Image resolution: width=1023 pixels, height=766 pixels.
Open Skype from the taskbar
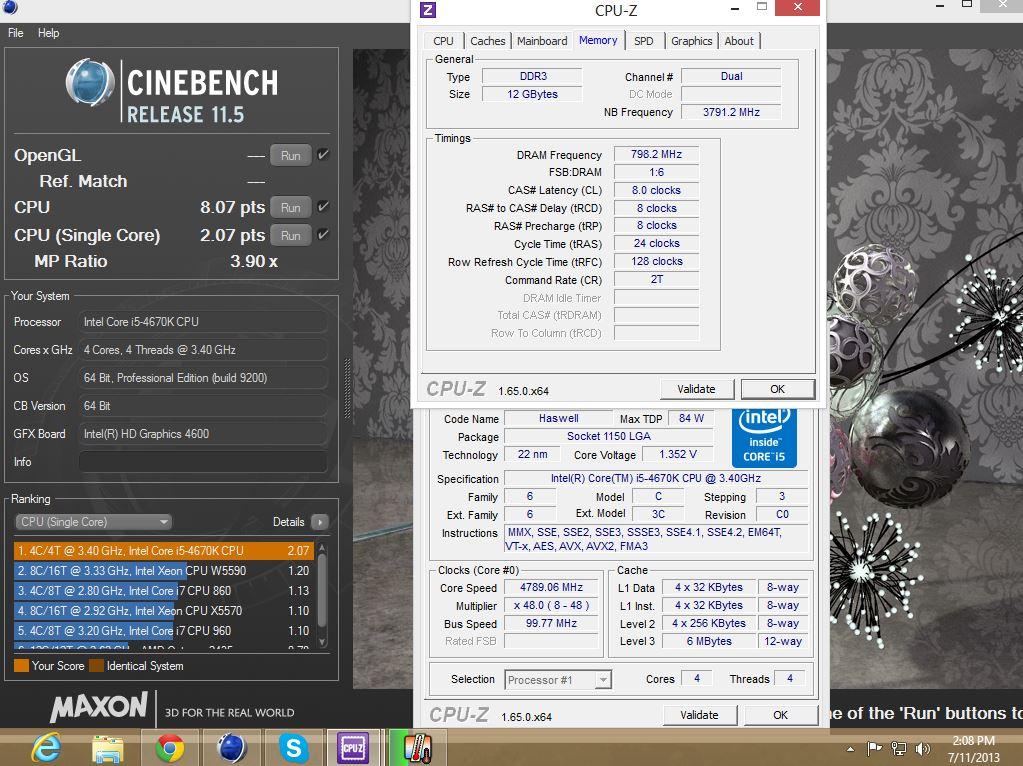coord(293,748)
